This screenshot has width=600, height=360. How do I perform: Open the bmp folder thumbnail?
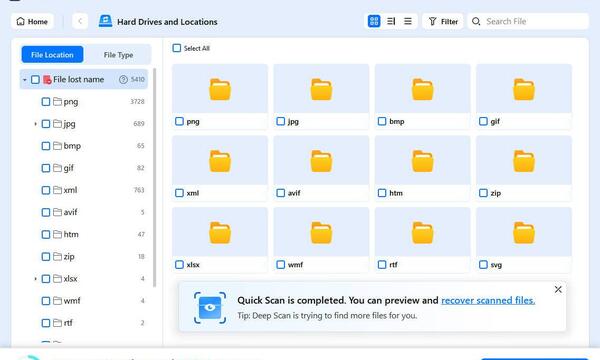point(422,89)
